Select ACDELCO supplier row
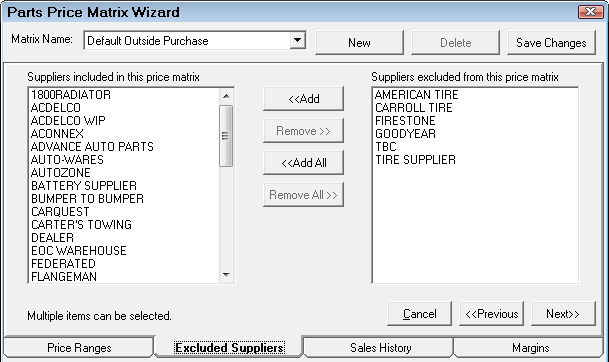Viewport: 609px width, 362px height. pyautogui.click(x=124, y=108)
